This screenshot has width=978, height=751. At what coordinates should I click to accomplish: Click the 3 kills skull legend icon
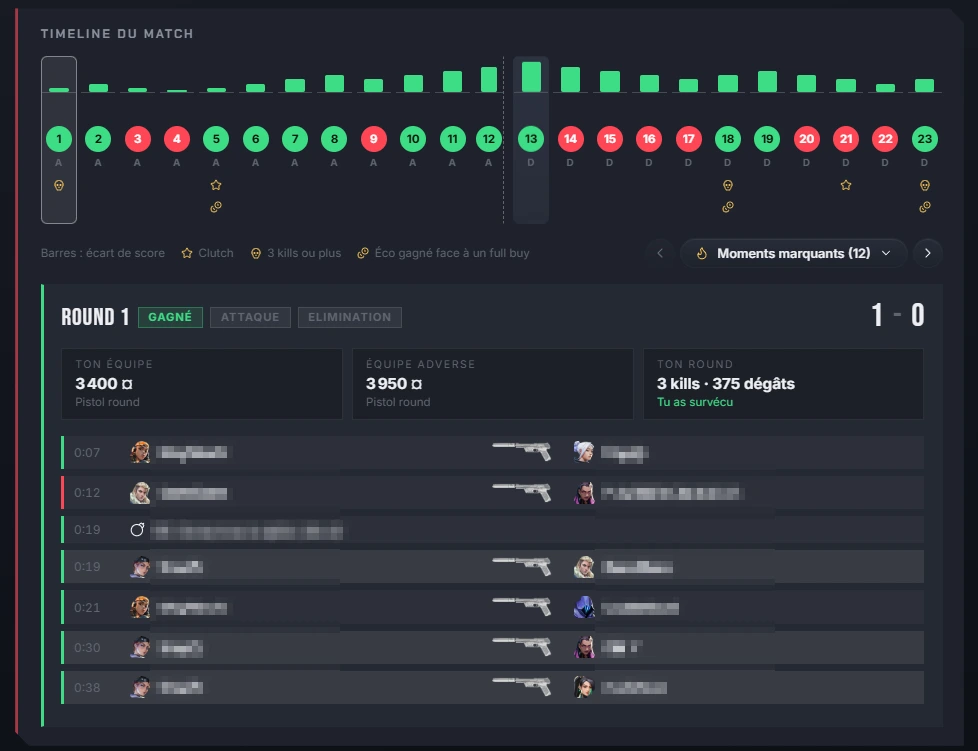click(x=255, y=253)
